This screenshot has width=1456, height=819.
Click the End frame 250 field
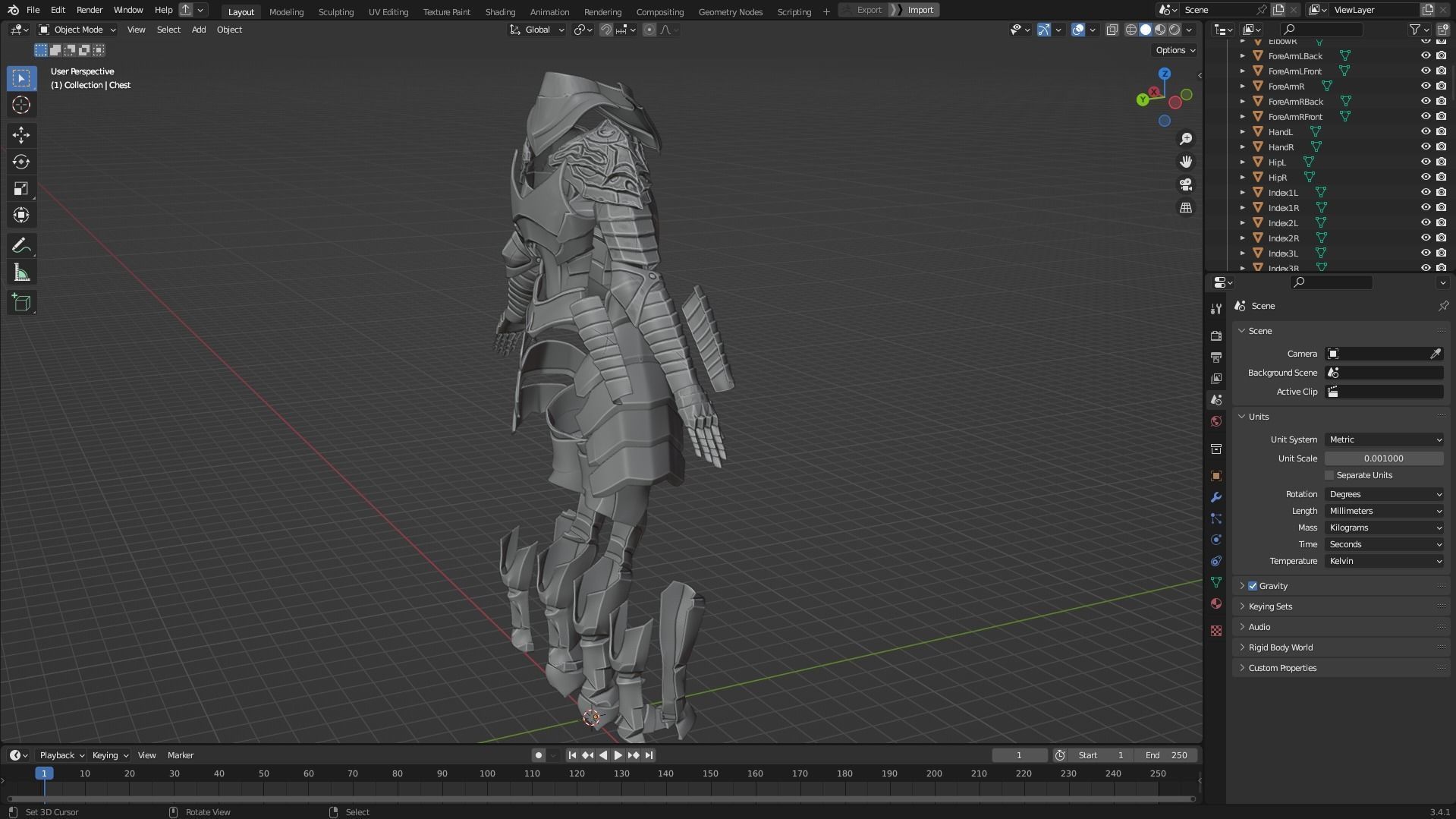pos(1166,755)
